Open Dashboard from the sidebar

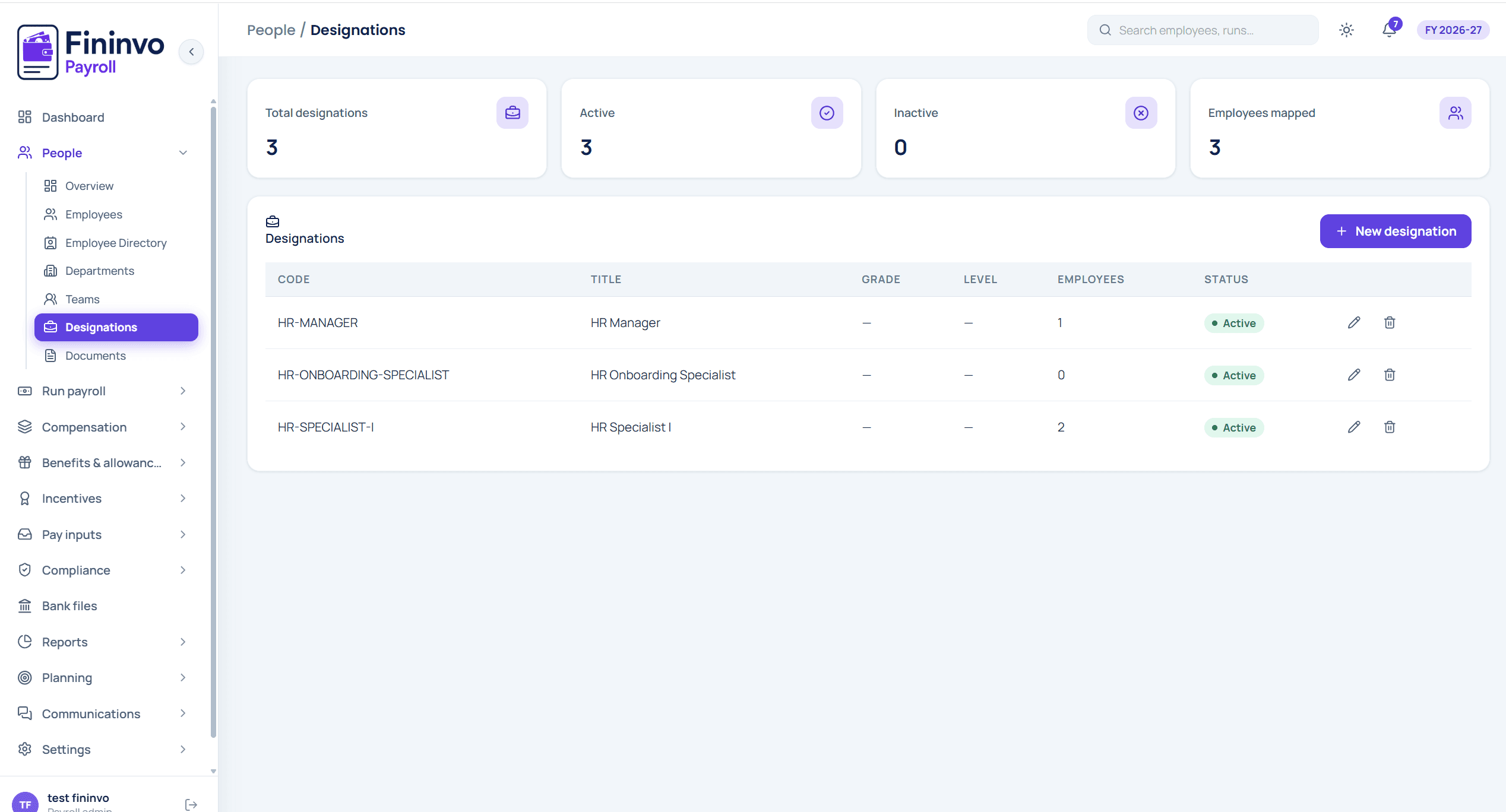click(107, 117)
